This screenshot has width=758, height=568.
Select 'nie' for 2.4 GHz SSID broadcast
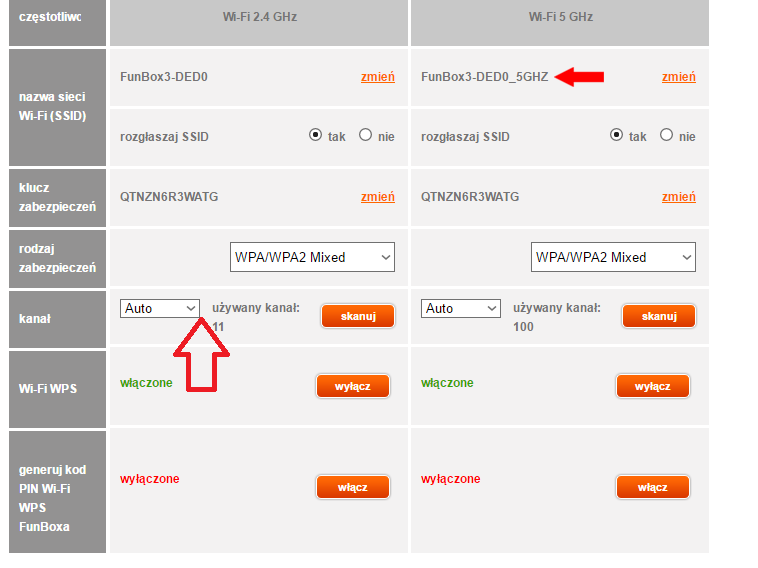pos(365,135)
